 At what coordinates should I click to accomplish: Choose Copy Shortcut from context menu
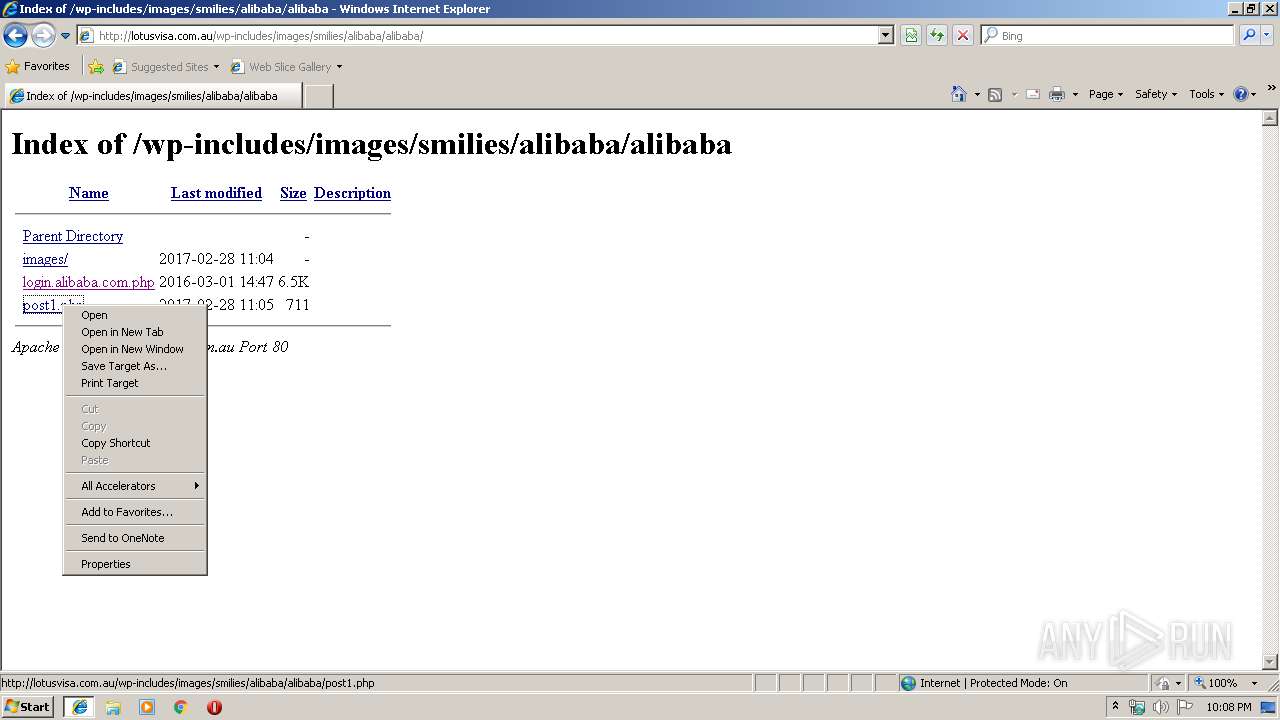(135, 443)
